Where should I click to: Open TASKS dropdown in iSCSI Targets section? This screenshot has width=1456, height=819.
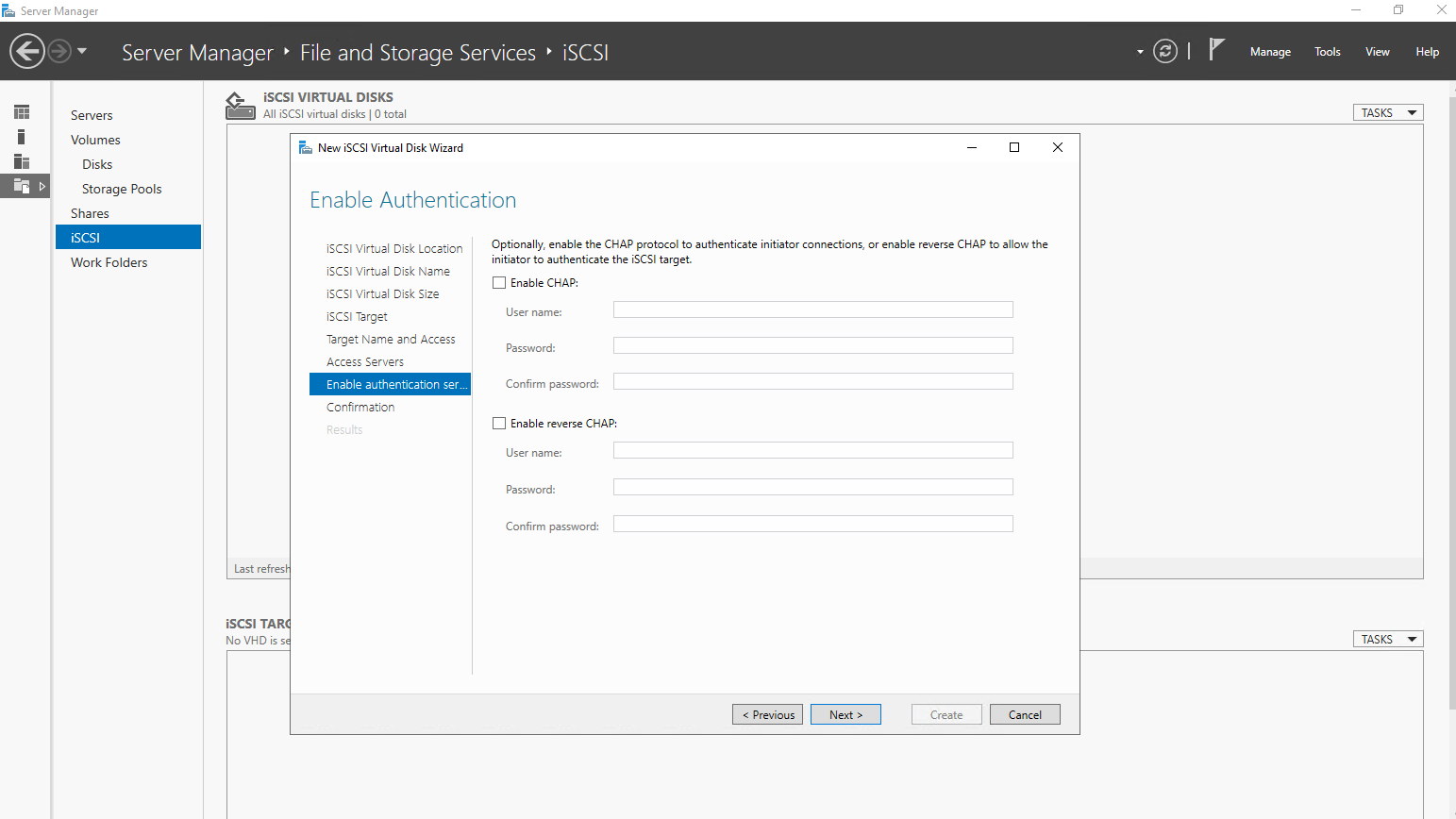1387,640
